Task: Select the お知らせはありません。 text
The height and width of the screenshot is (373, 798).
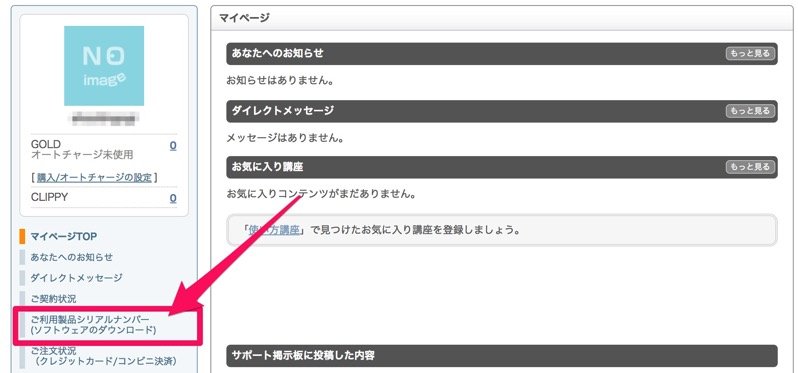Action: coord(280,81)
